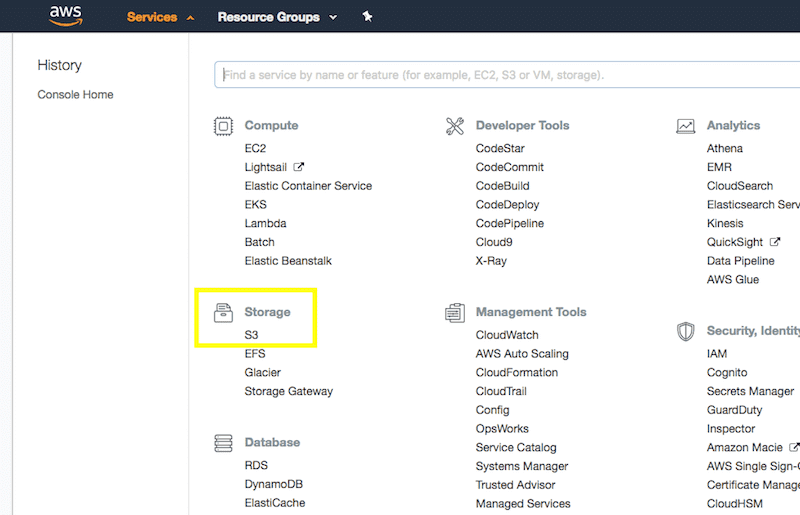
Task: Click the Security shield icon
Action: click(x=685, y=331)
